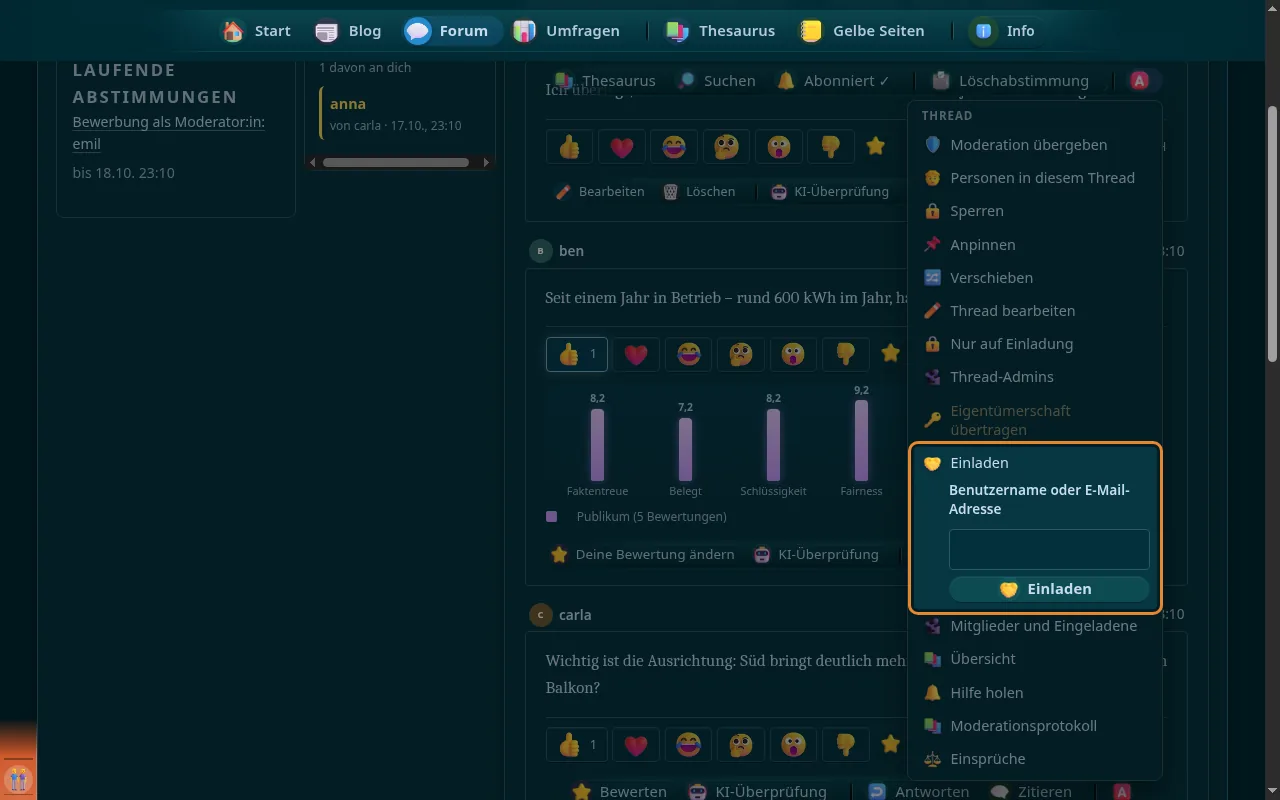Open the Umfragen section
Screen dimensions: 1280x800
point(566,31)
